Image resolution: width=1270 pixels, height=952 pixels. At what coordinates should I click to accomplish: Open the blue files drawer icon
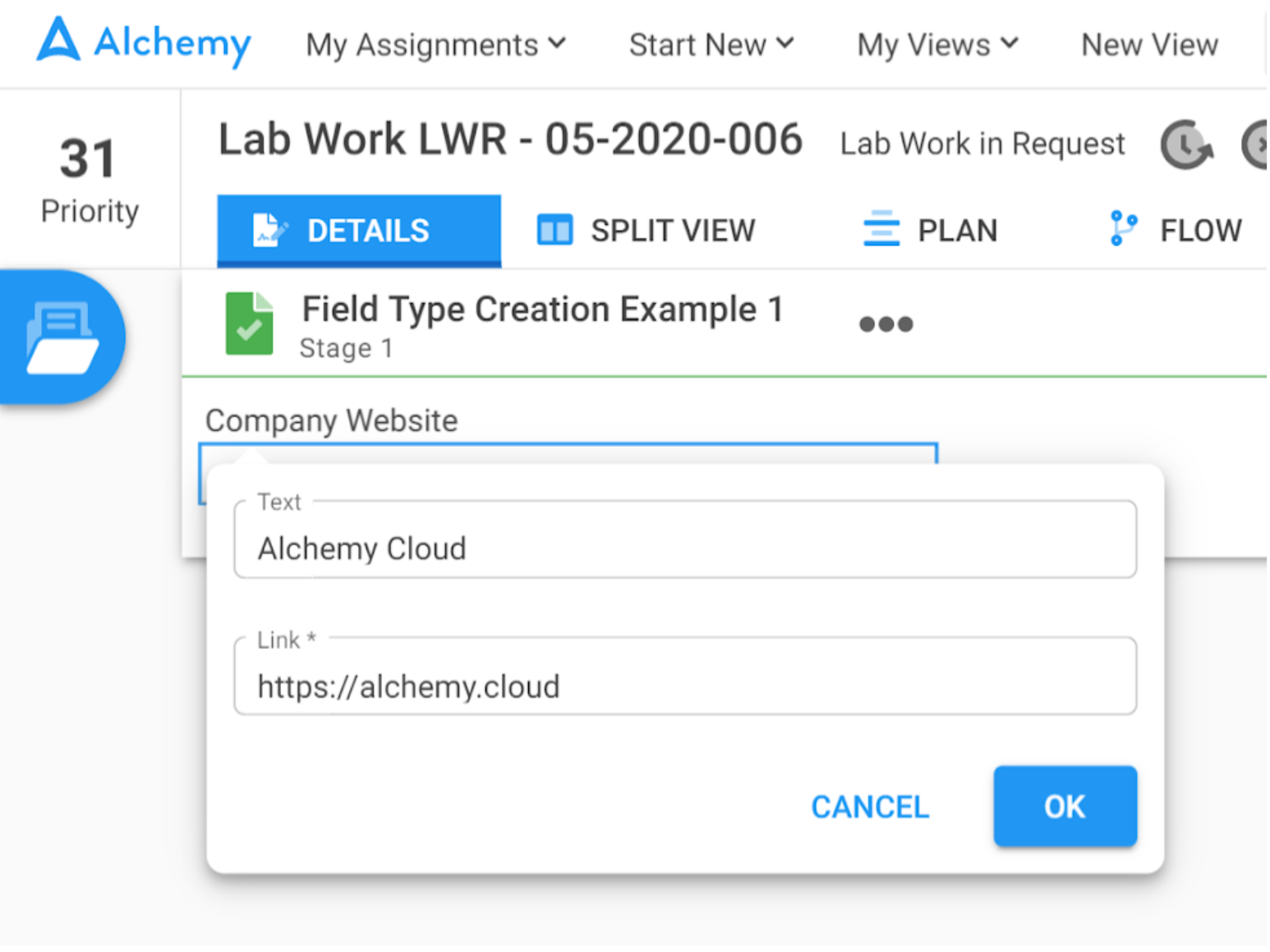pyautogui.click(x=62, y=338)
